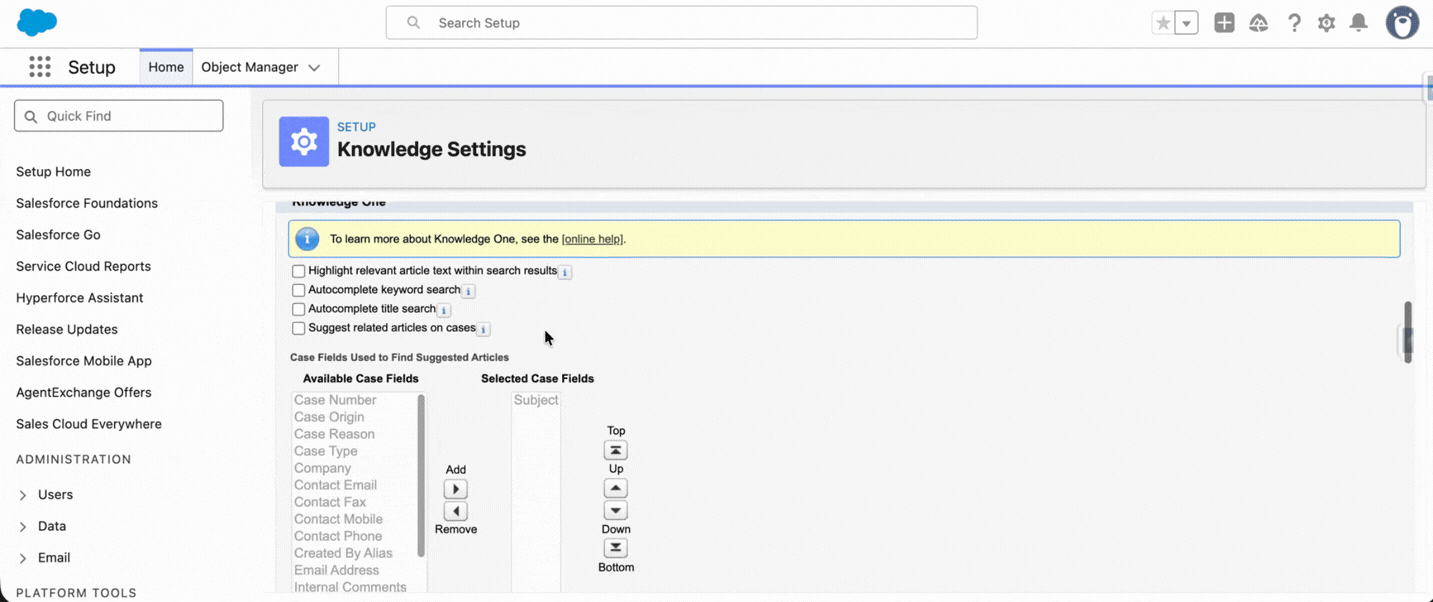Click the Knowledge One info icon

coord(307,239)
